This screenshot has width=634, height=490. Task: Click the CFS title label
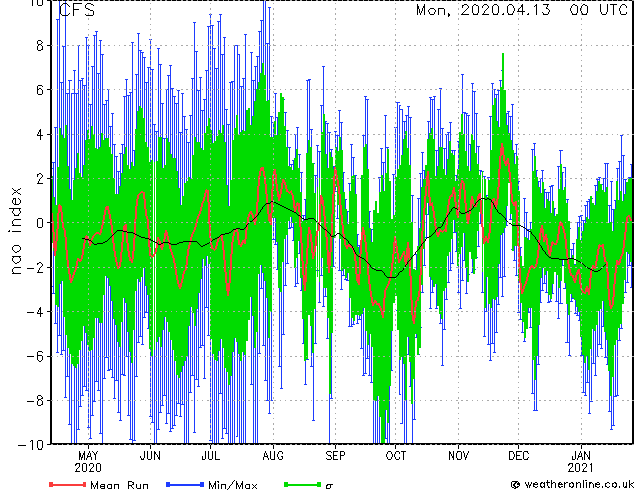77,10
